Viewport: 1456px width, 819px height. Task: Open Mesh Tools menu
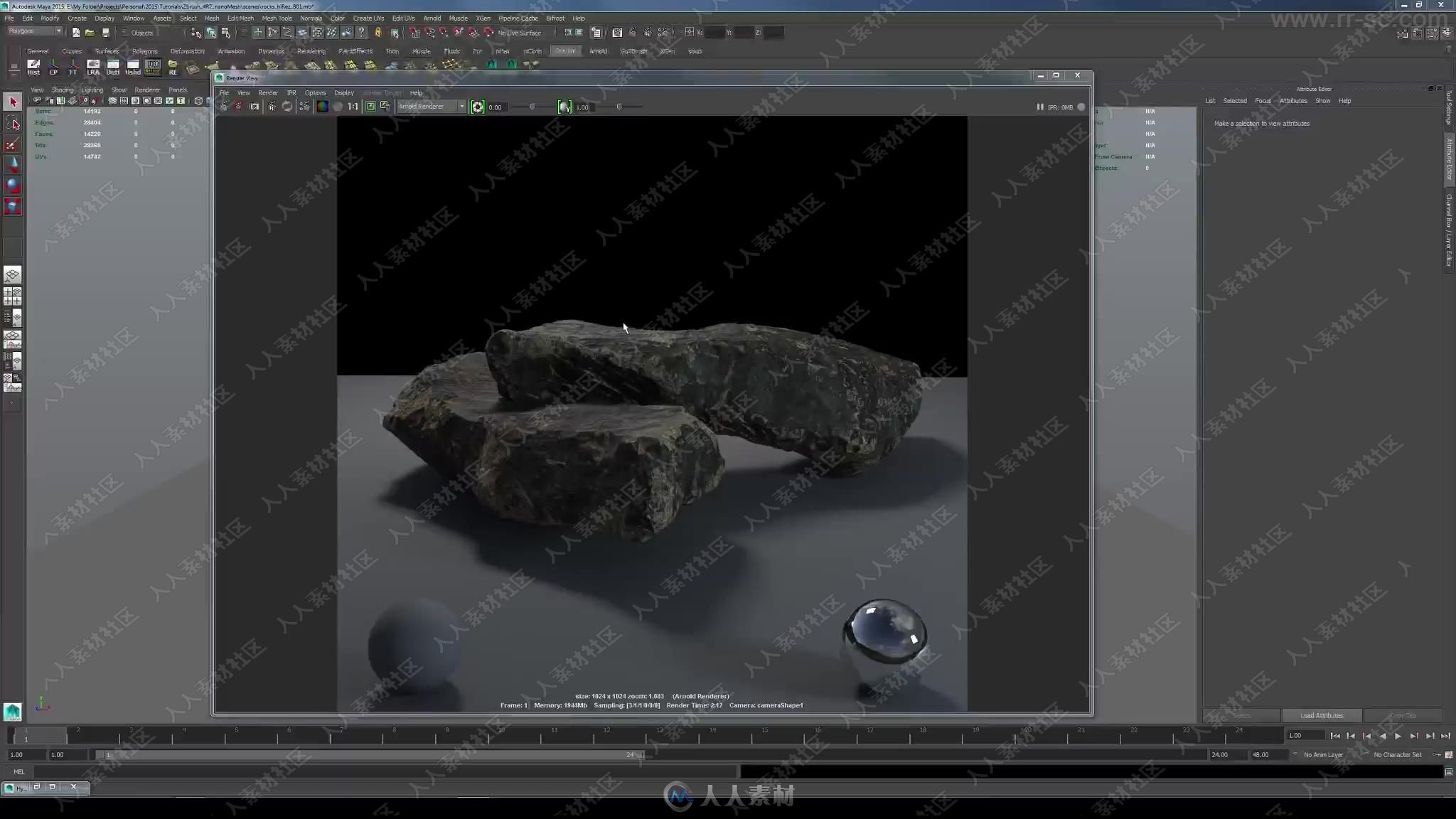pyautogui.click(x=277, y=18)
